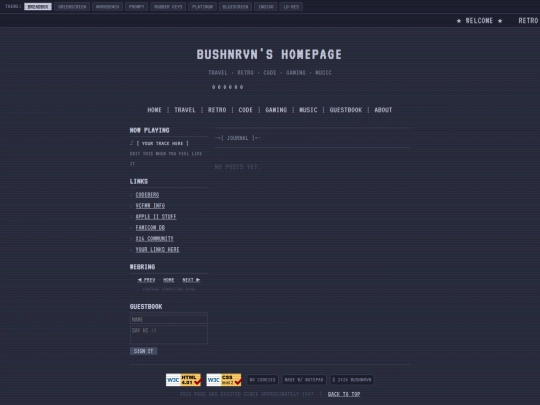Click the Now Playing heading
Image resolution: width=540 pixels, height=405 pixels.
[x=149, y=130]
